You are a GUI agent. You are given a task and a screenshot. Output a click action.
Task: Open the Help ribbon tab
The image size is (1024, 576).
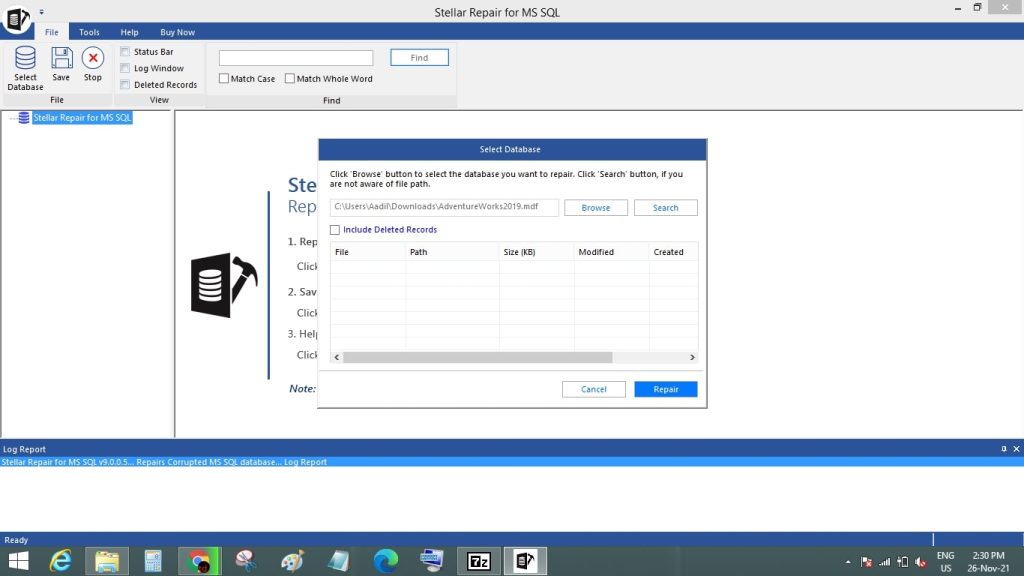pos(129,32)
